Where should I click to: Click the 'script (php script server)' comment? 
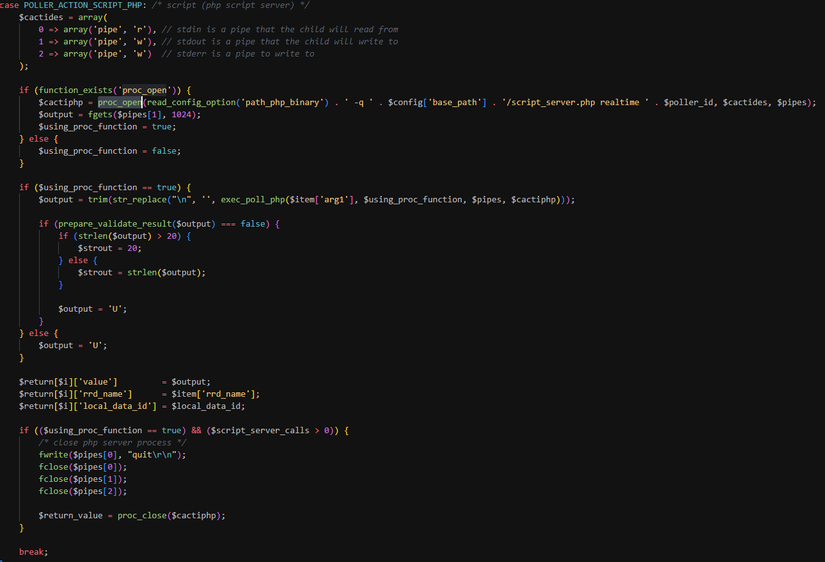228,5
